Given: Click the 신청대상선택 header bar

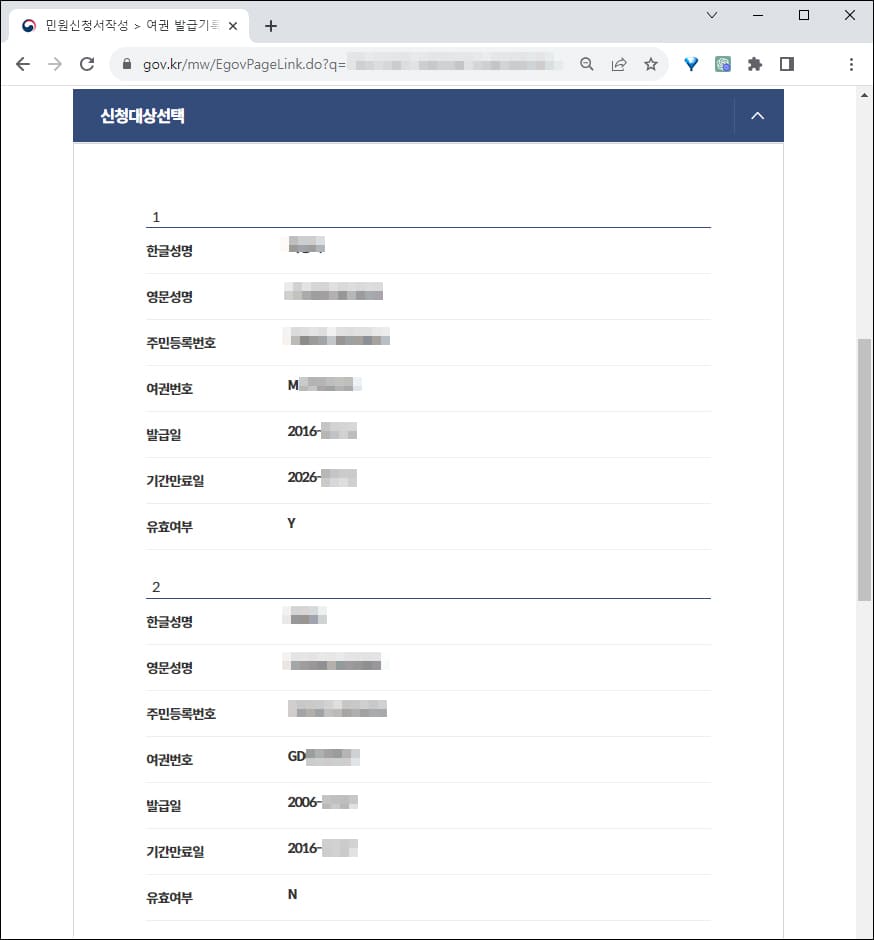Looking at the screenshot, I should click(x=300, y=115).
